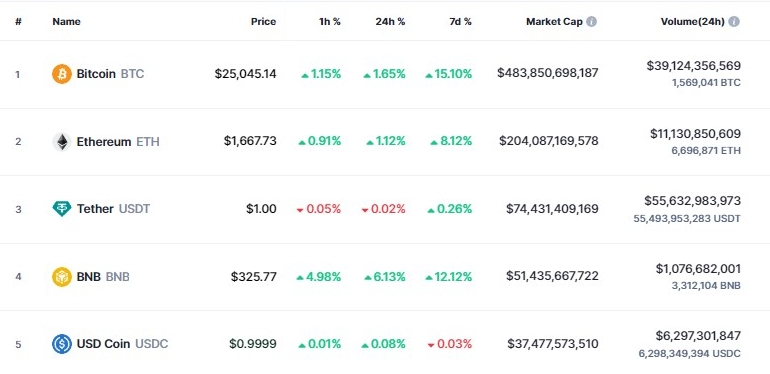The width and height of the screenshot is (770, 374).
Task: Click BNB's market cap $51,435,667,722
Action: (552, 276)
